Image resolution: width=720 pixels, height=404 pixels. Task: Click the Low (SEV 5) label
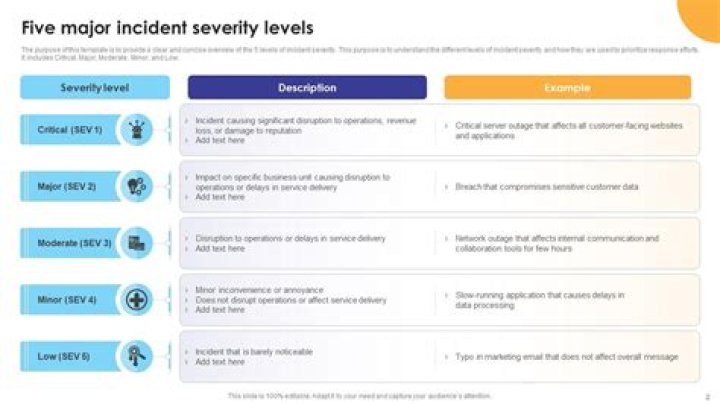pos(63,356)
